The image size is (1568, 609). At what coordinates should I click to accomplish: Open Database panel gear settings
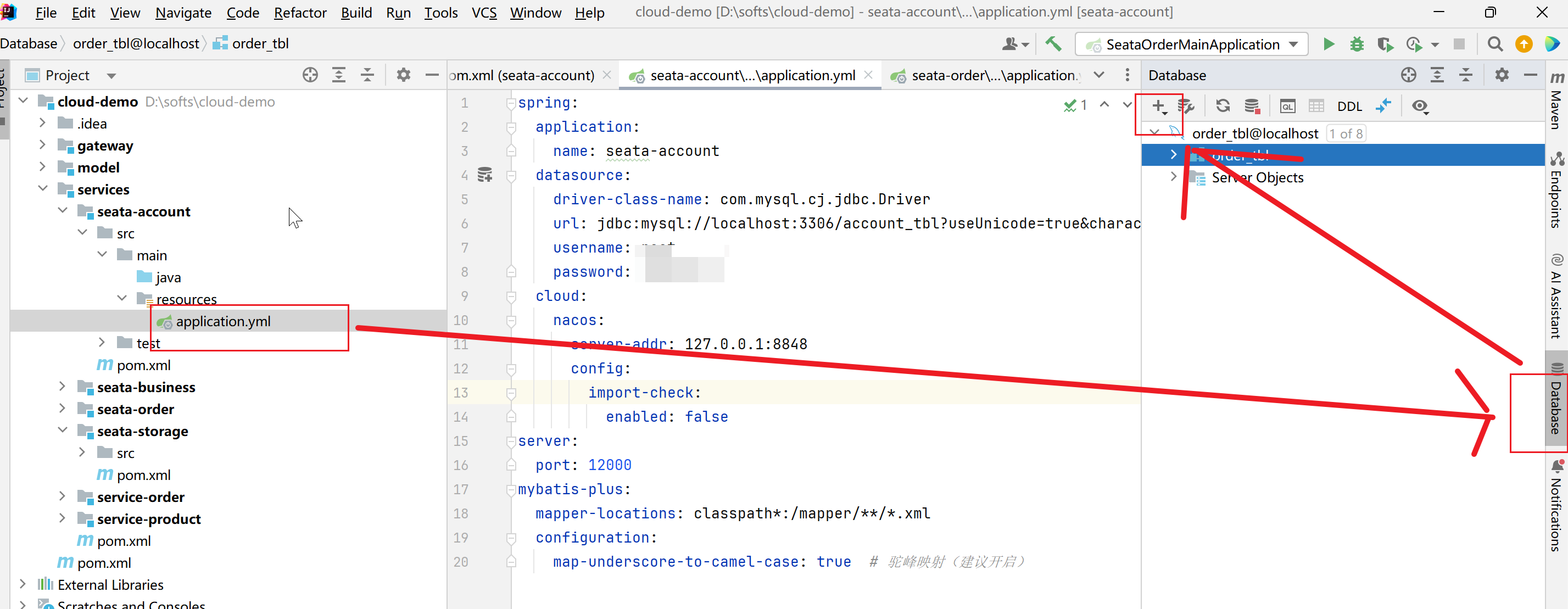(x=1502, y=75)
